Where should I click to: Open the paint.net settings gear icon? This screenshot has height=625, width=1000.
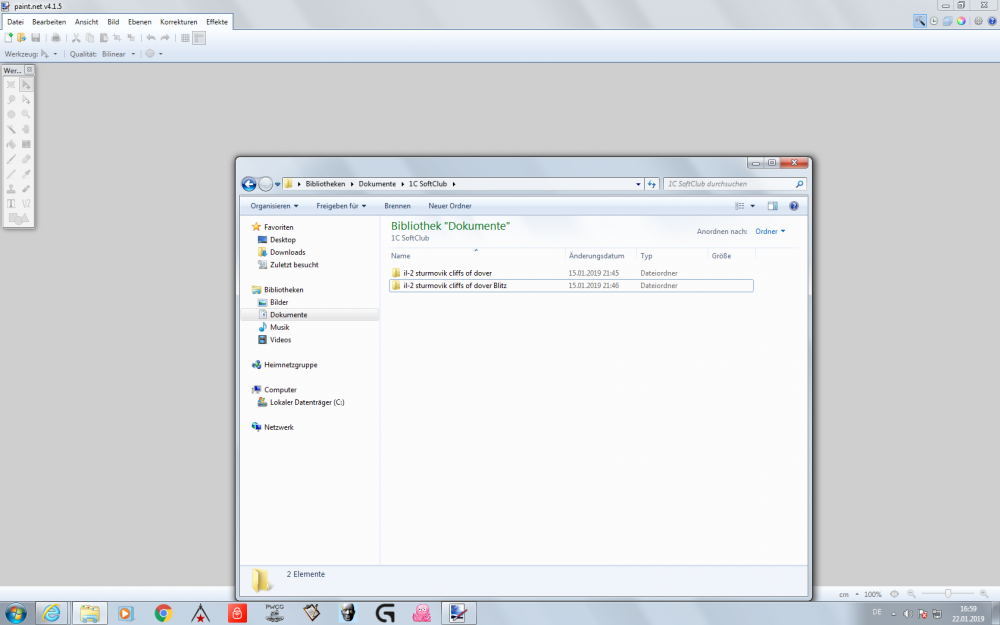click(977, 20)
